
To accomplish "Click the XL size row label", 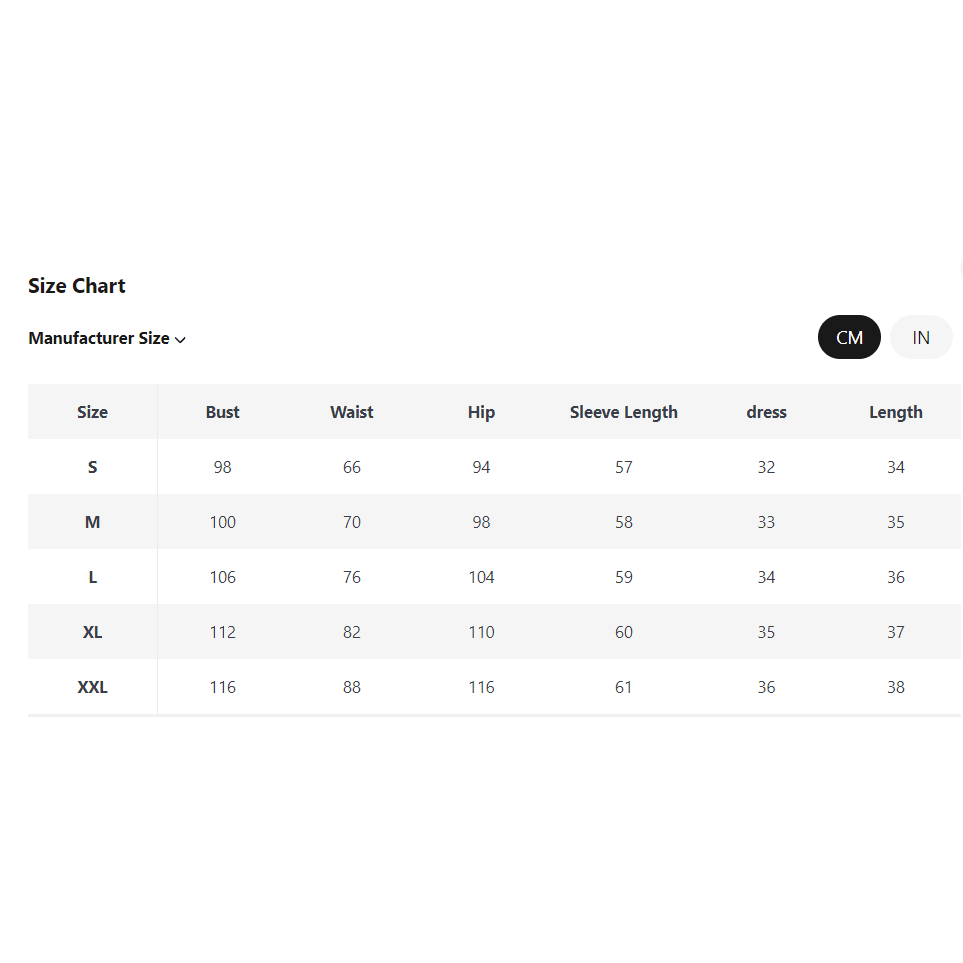I will pyautogui.click(x=92, y=632).
